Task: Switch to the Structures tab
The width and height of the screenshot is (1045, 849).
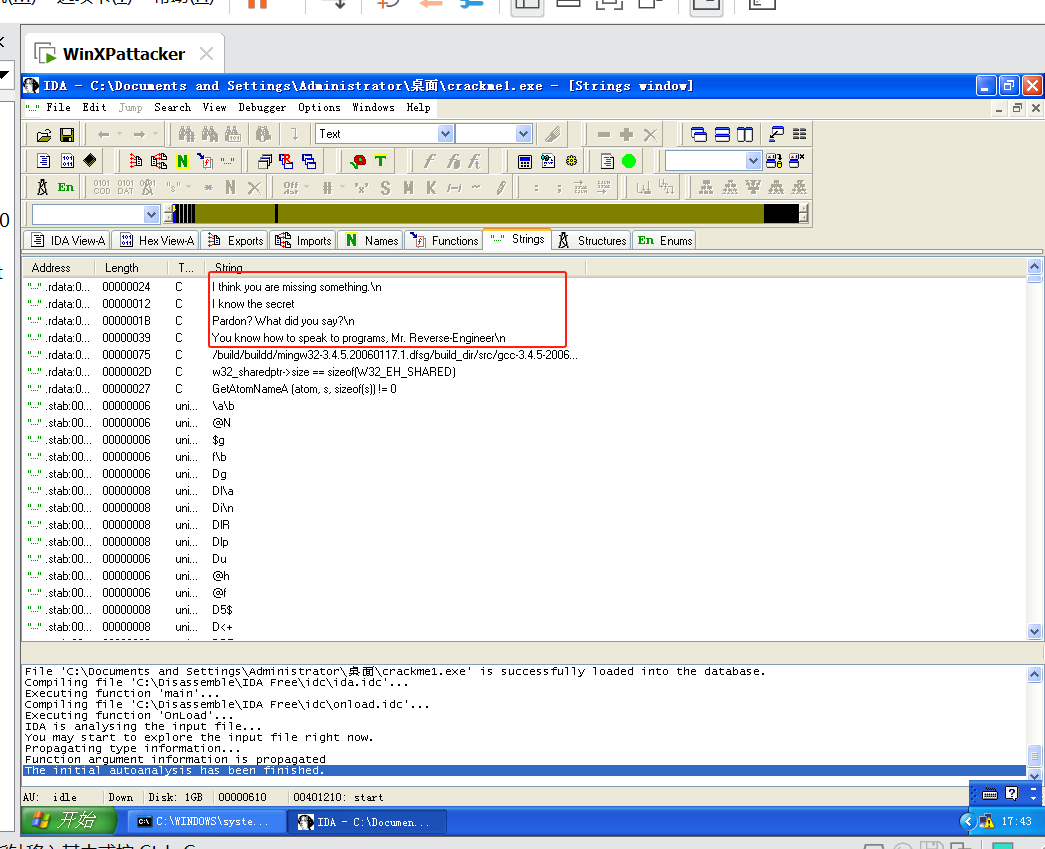Action: pos(591,241)
